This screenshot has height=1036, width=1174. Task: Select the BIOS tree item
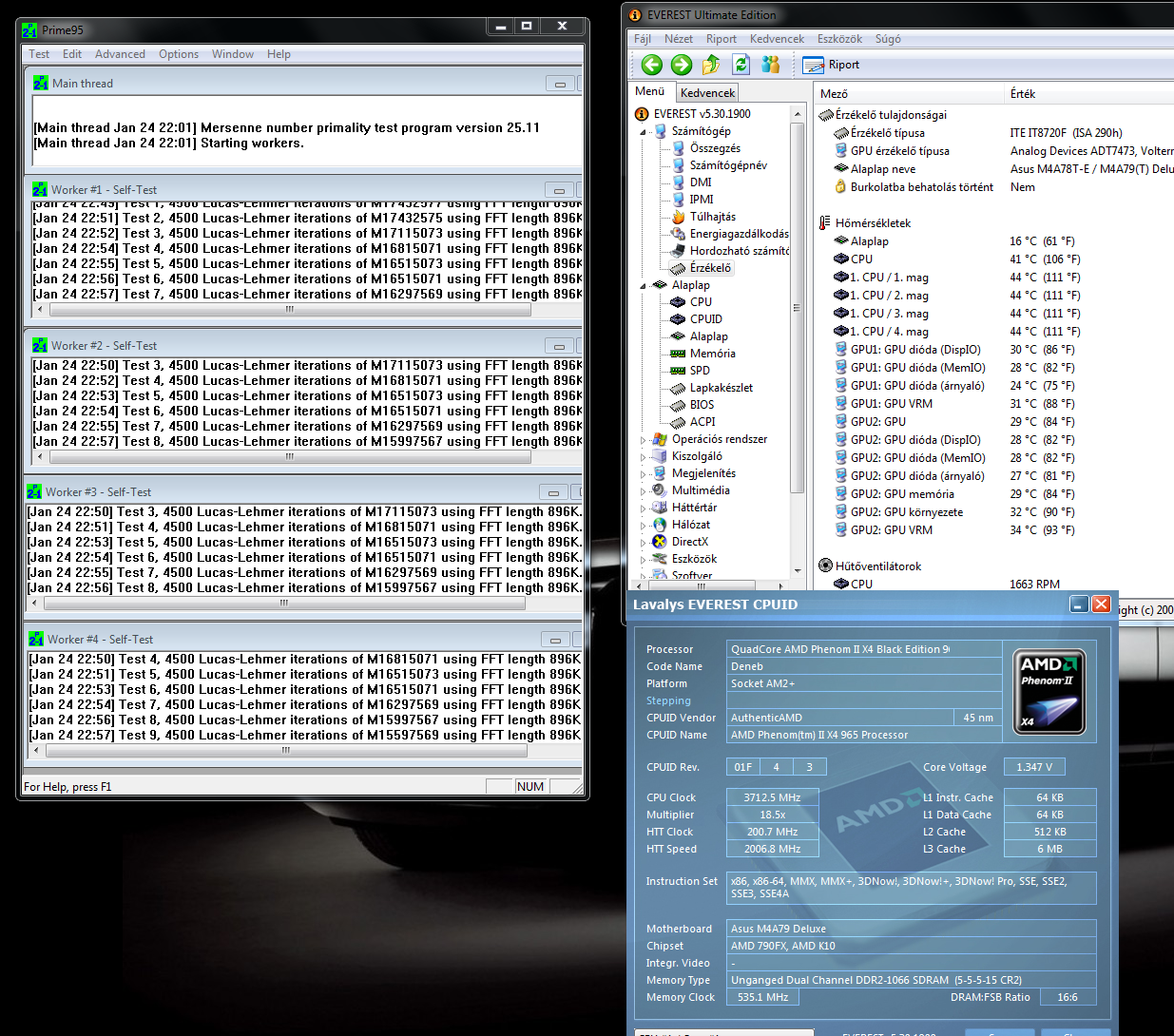click(702, 405)
